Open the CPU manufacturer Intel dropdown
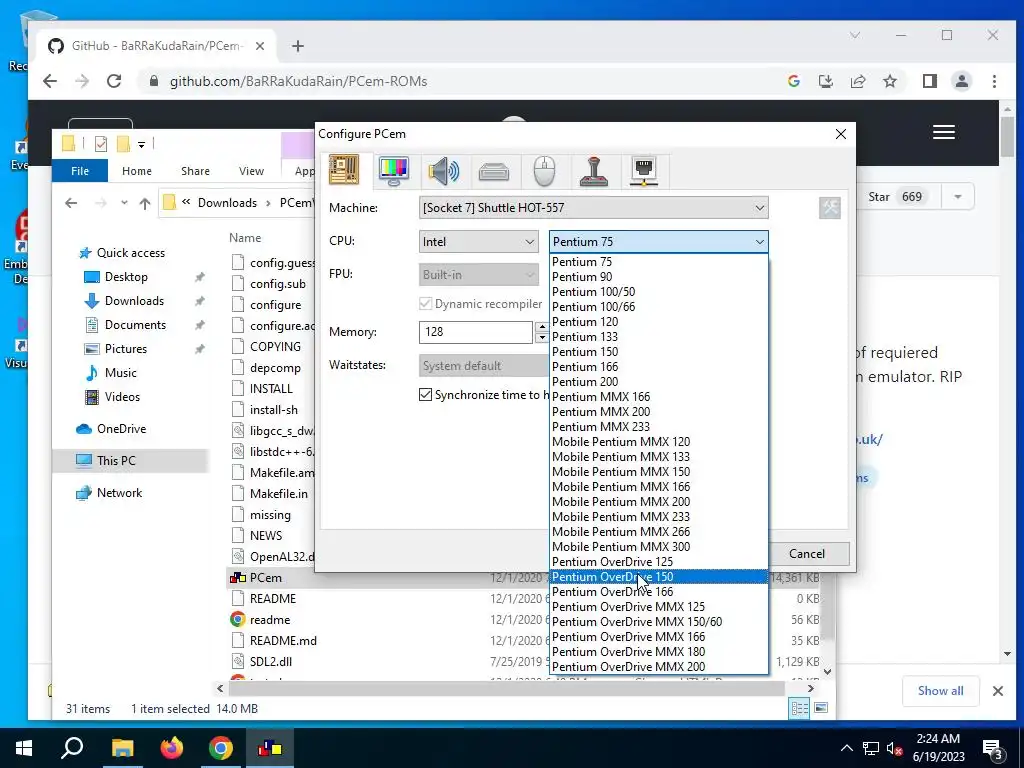1024x768 pixels. pos(479,242)
